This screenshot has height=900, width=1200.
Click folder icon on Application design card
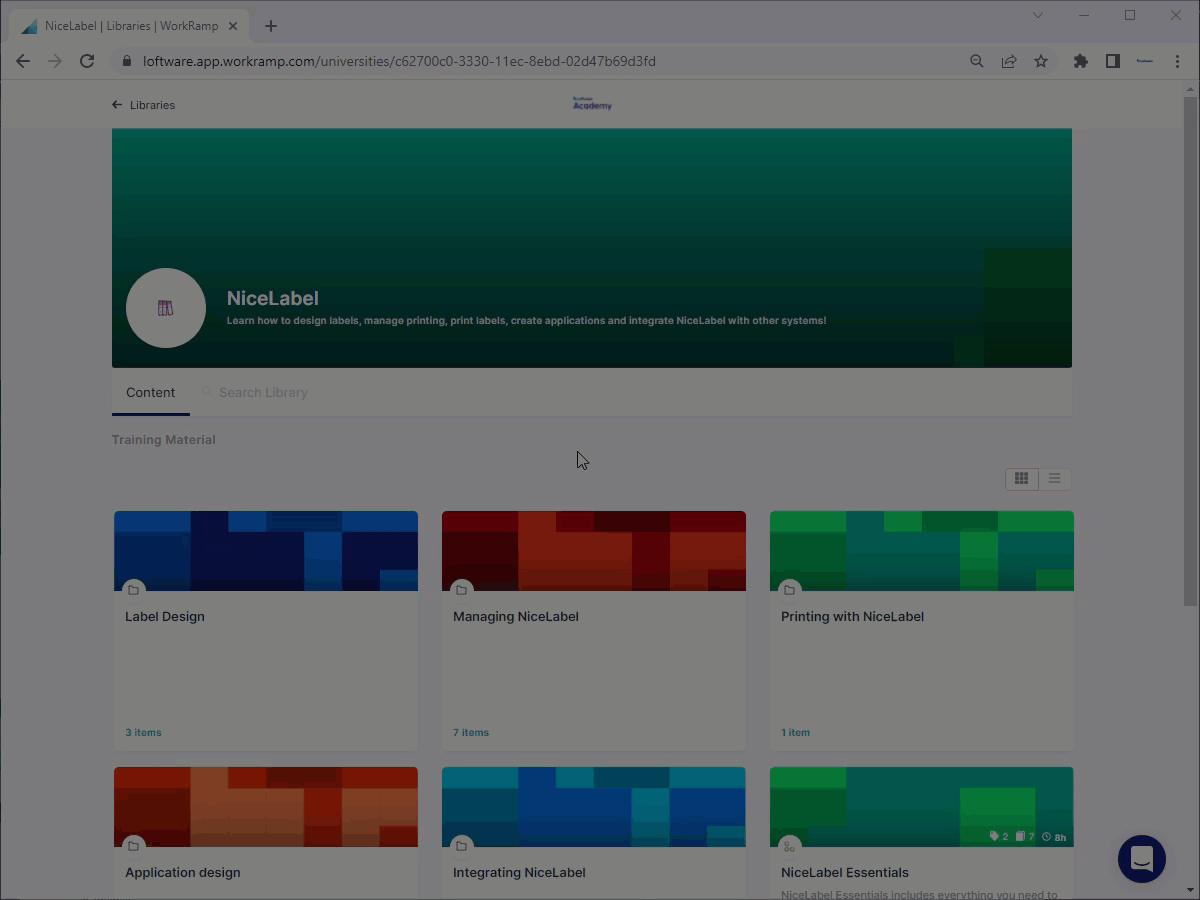[133, 846]
